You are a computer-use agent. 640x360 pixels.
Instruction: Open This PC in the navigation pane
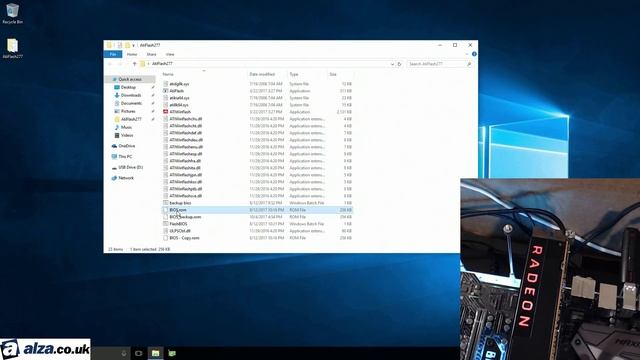point(125,156)
